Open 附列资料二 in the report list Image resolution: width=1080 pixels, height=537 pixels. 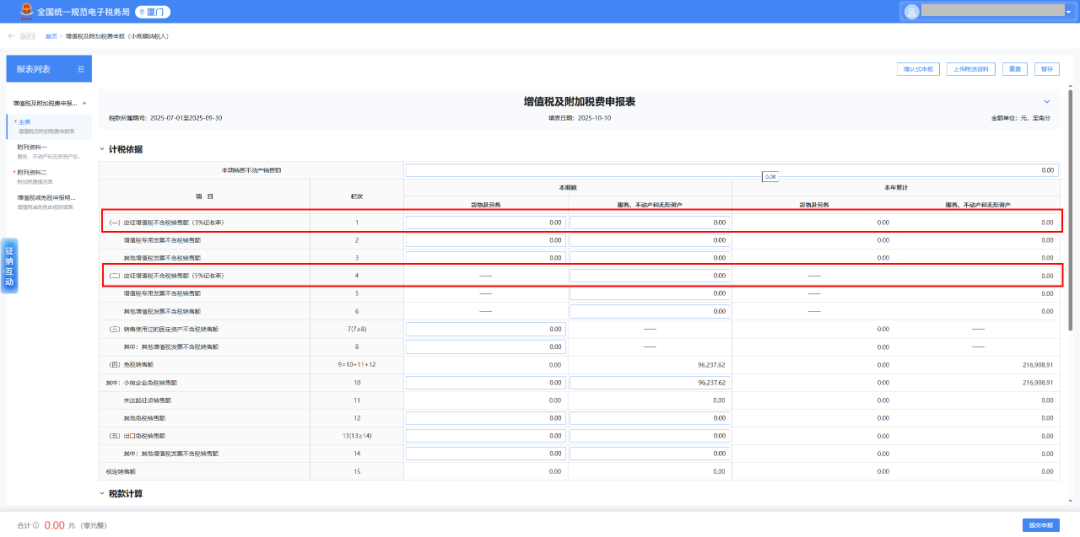(x=32, y=172)
